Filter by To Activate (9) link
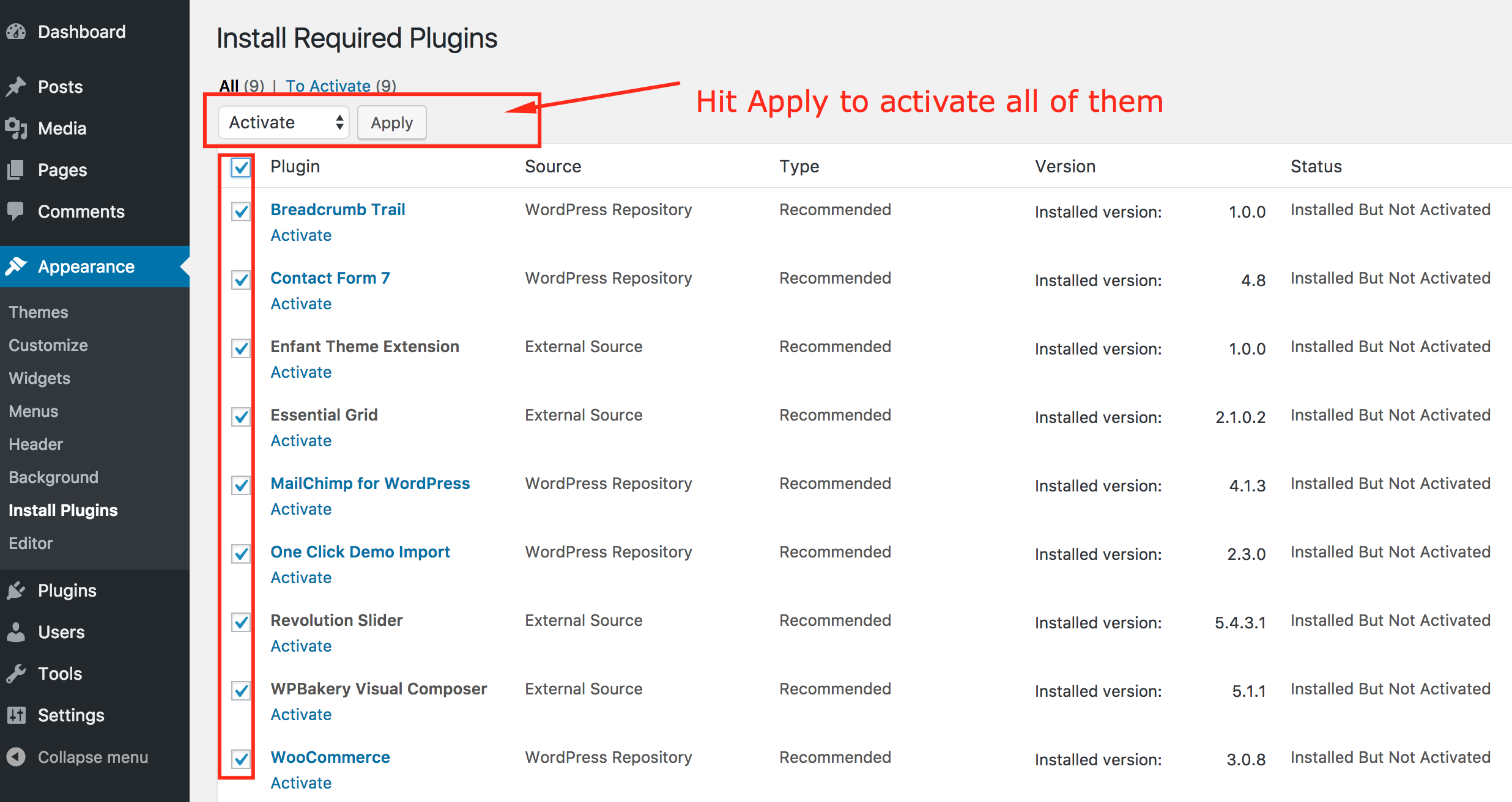1512x802 pixels. point(341,86)
